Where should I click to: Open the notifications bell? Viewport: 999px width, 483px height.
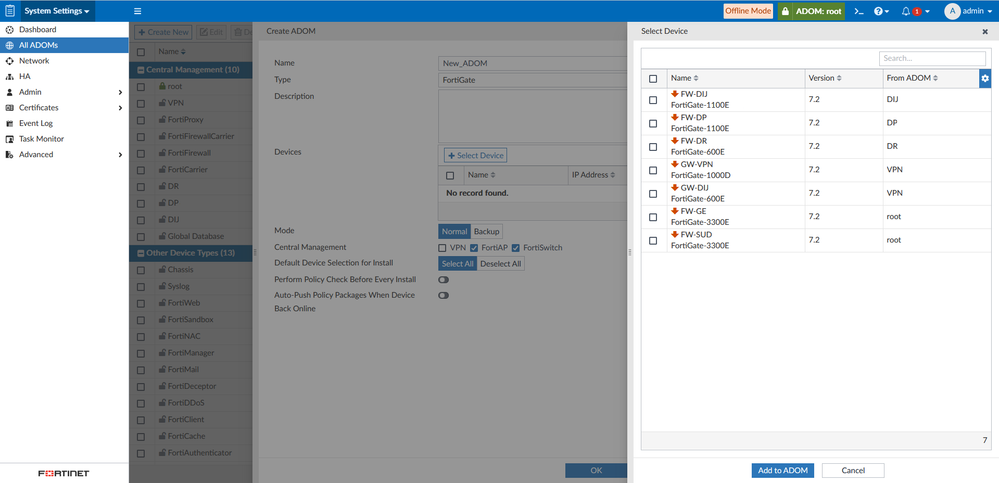[x=916, y=11]
